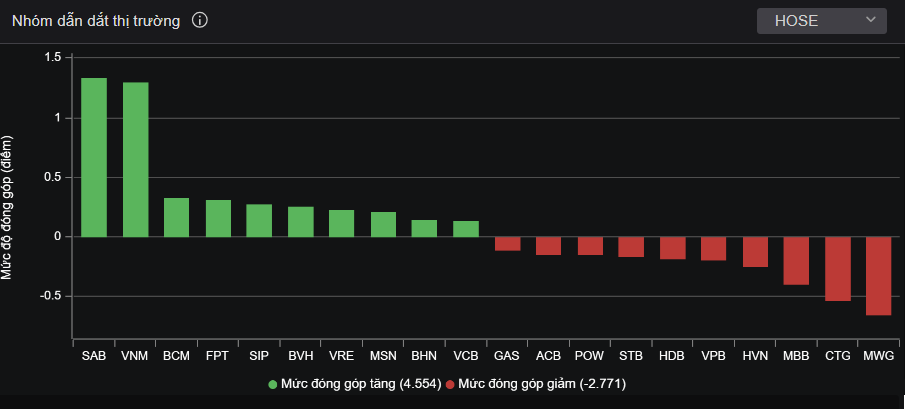
Task: Select the CTG red bar
Action: click(x=837, y=269)
